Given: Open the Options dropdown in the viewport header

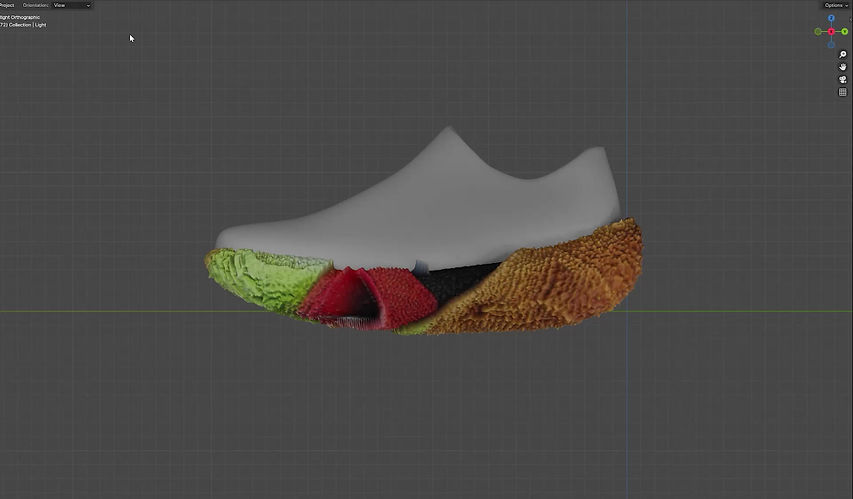Looking at the screenshot, I should 835,5.
